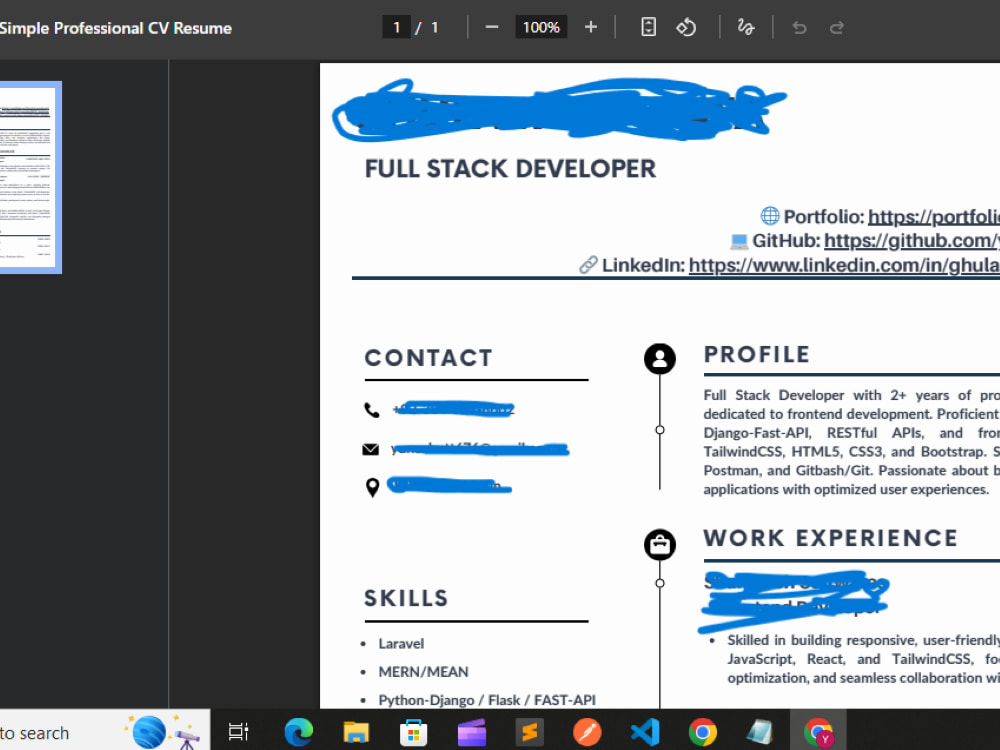
Task: Open the Portfolio link in resume
Action: coord(934,217)
